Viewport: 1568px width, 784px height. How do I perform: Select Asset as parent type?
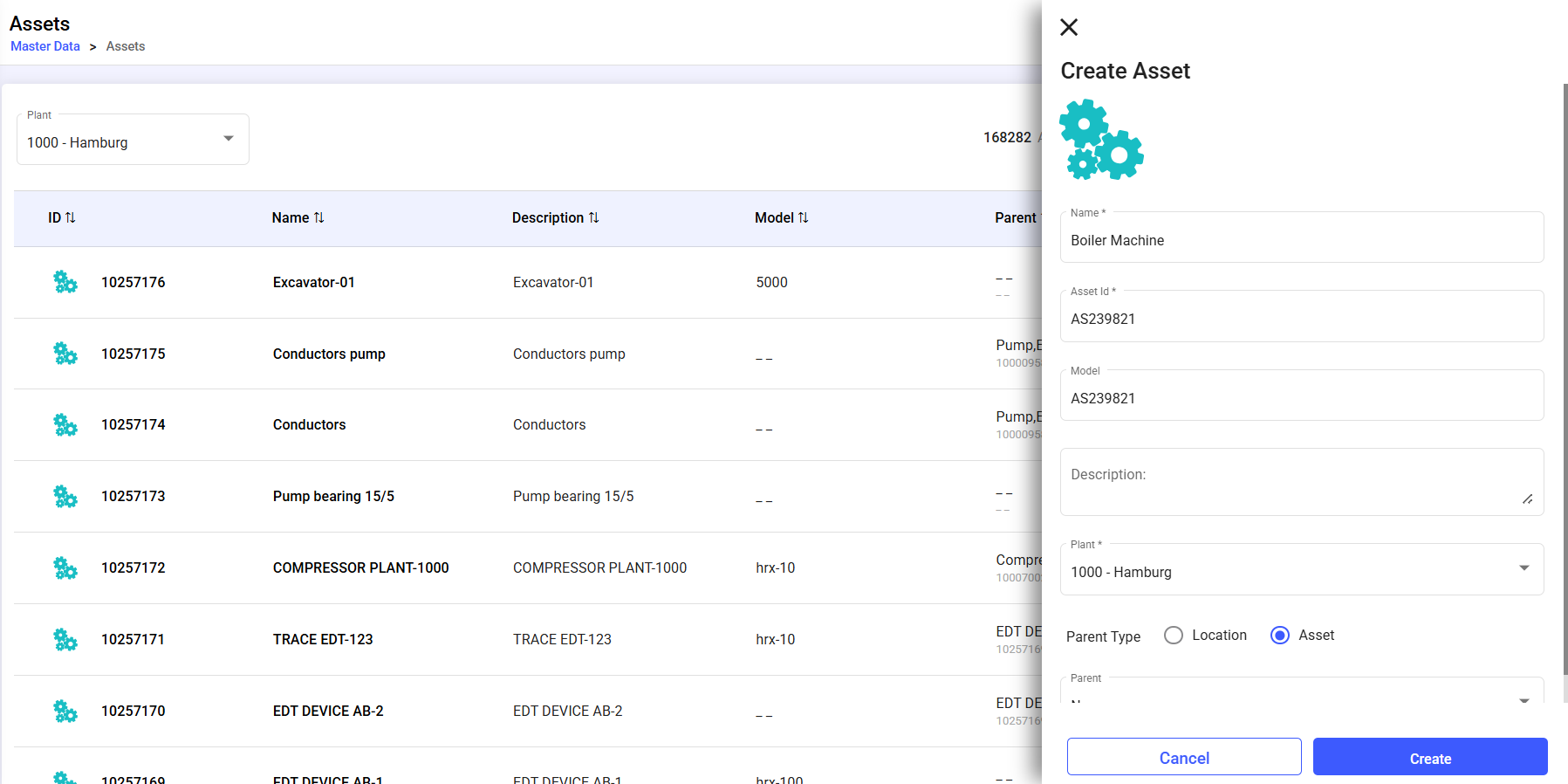[x=1280, y=636]
